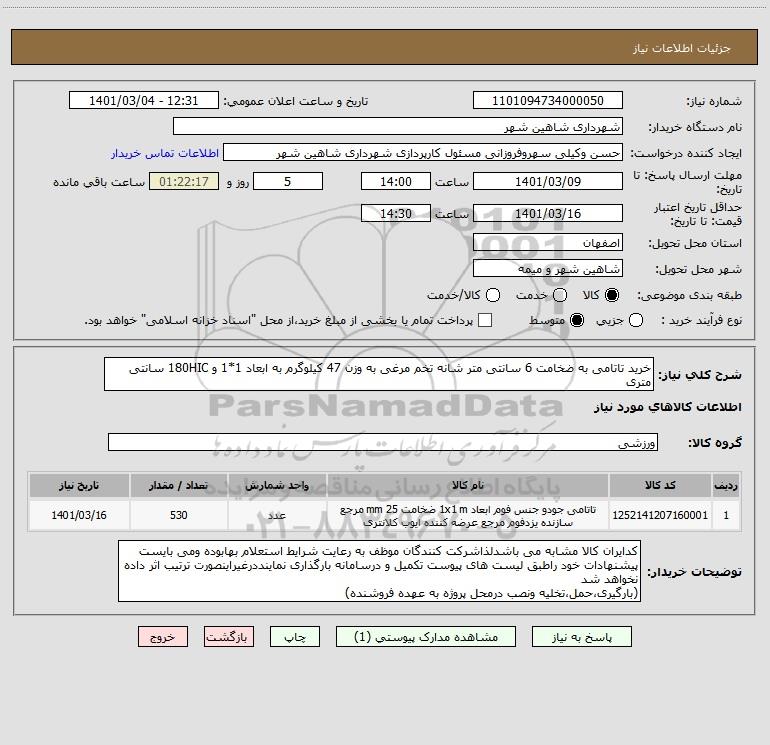Click the بازگشت back button
770x745 pixels.
pos(229,637)
